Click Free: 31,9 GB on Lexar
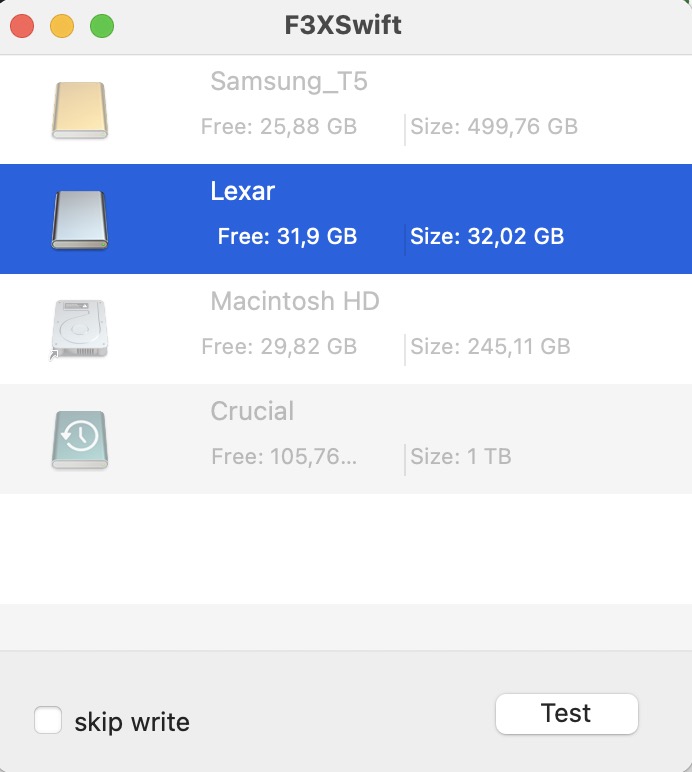This screenshot has height=772, width=692. 287,236
